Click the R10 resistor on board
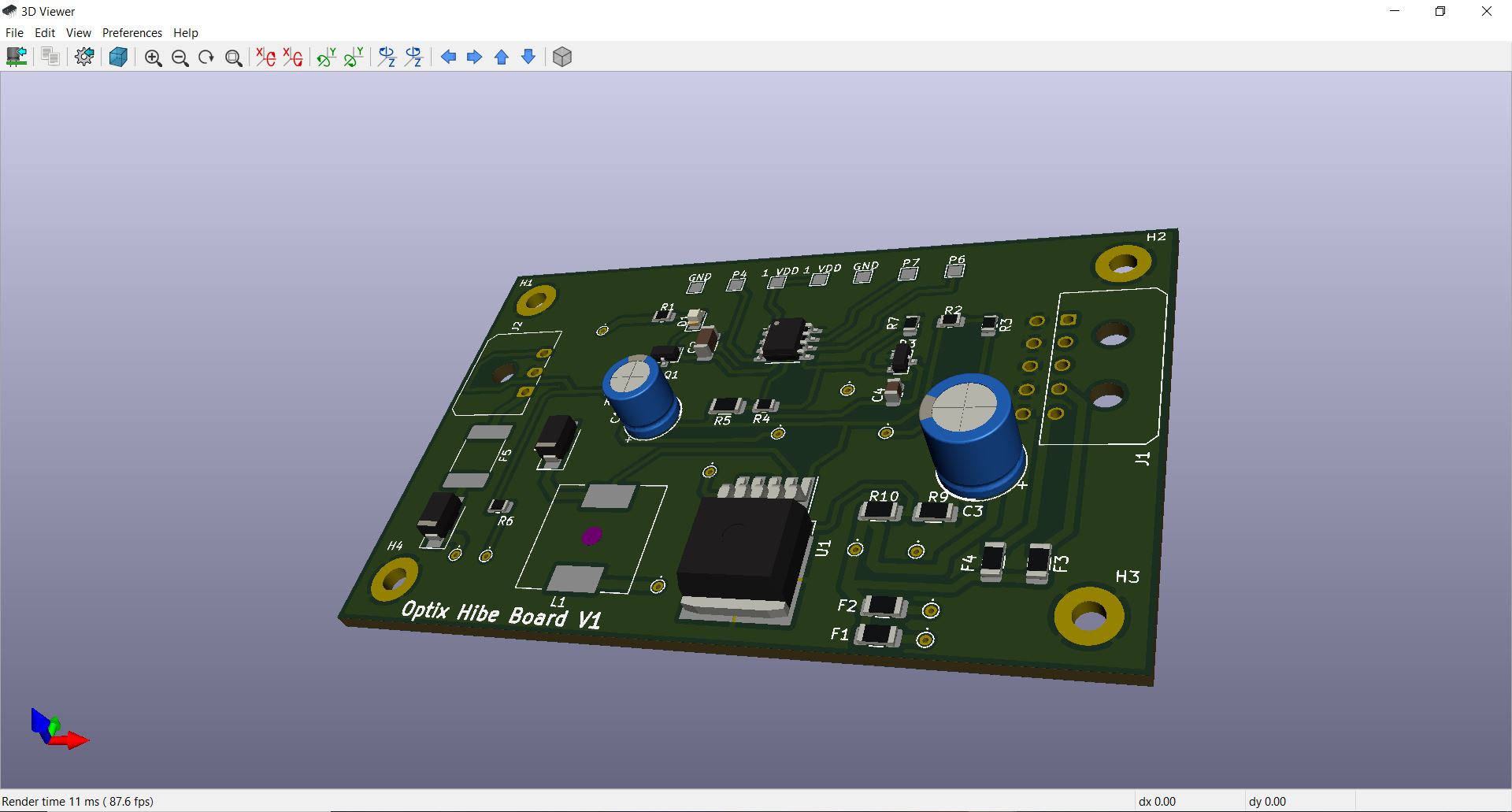 pyautogui.click(x=880, y=510)
